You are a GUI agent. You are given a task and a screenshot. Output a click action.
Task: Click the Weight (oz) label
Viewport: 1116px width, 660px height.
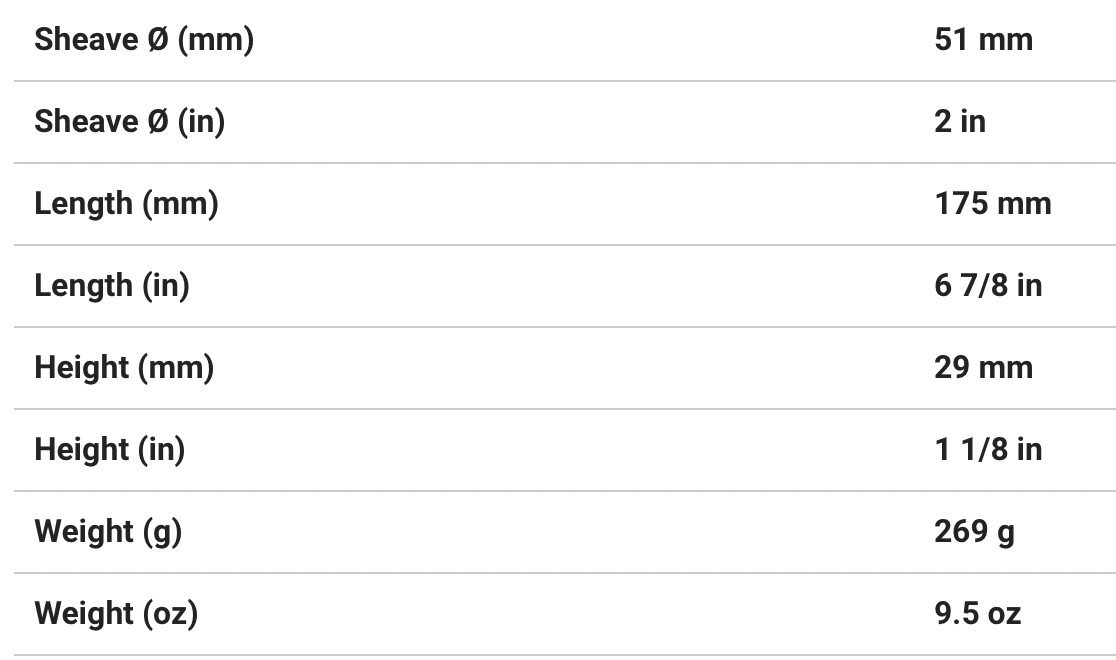(x=116, y=614)
